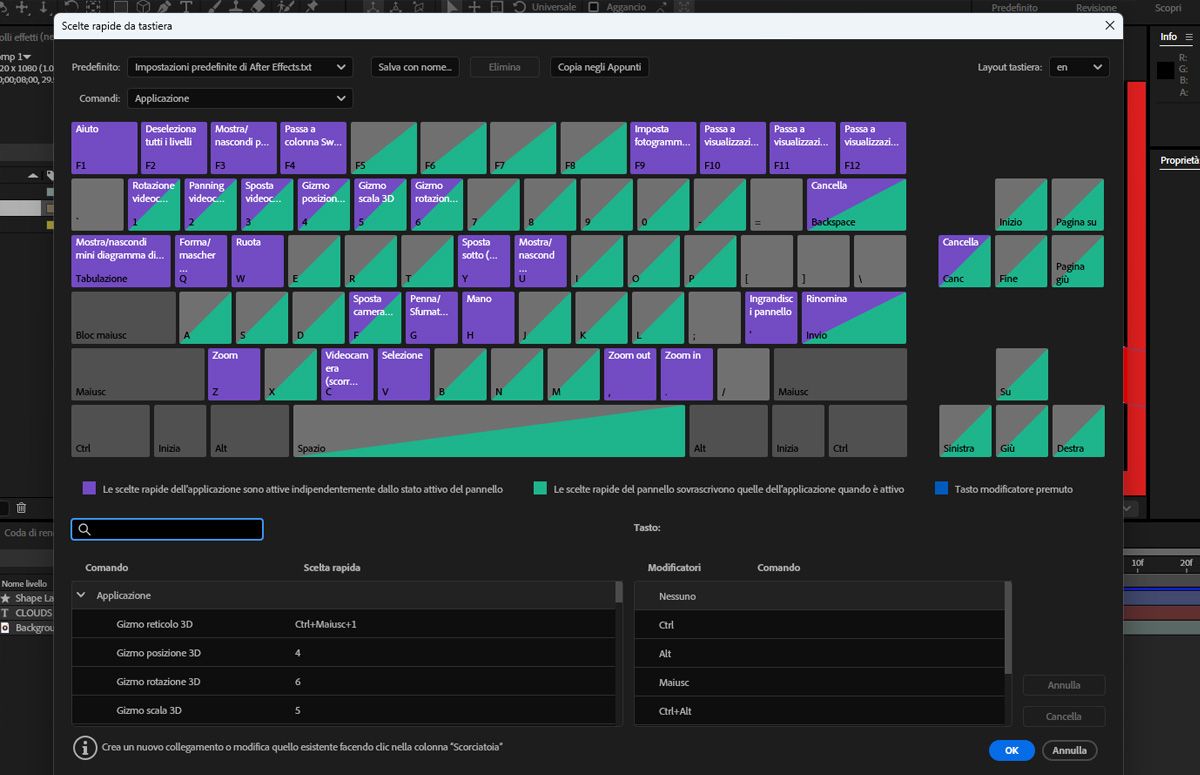Image resolution: width=1200 pixels, height=775 pixels.
Task: Select the Pagina su key
Action: tap(1078, 205)
